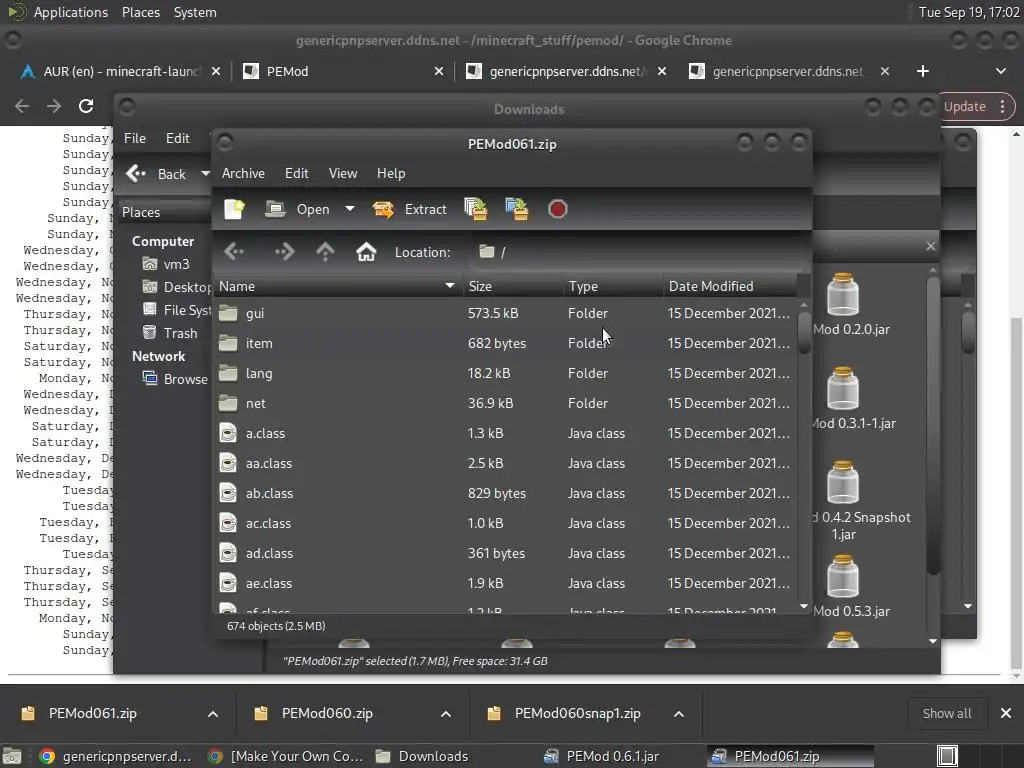
Task: Open File System in Places sidebar
Action: [176, 310]
